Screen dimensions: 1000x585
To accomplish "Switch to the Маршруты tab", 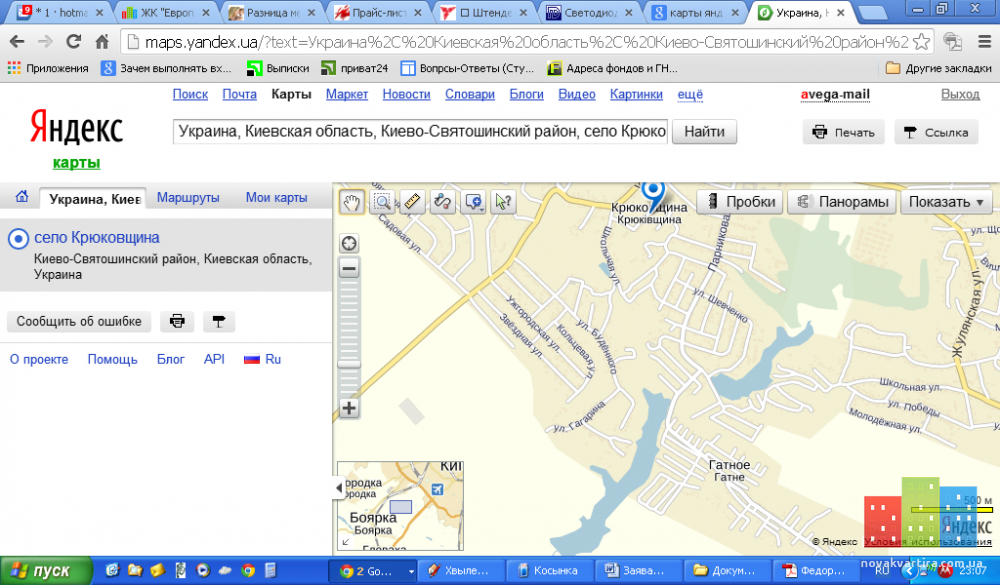I will 188,198.
